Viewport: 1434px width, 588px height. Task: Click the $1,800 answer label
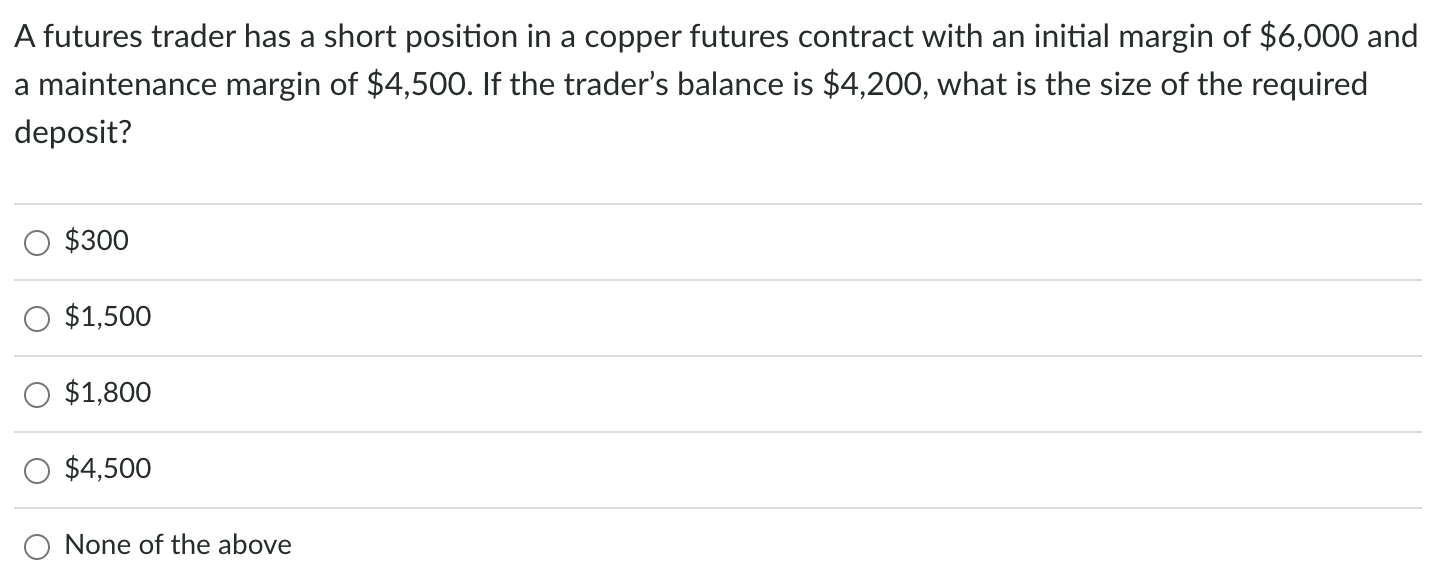click(x=107, y=394)
